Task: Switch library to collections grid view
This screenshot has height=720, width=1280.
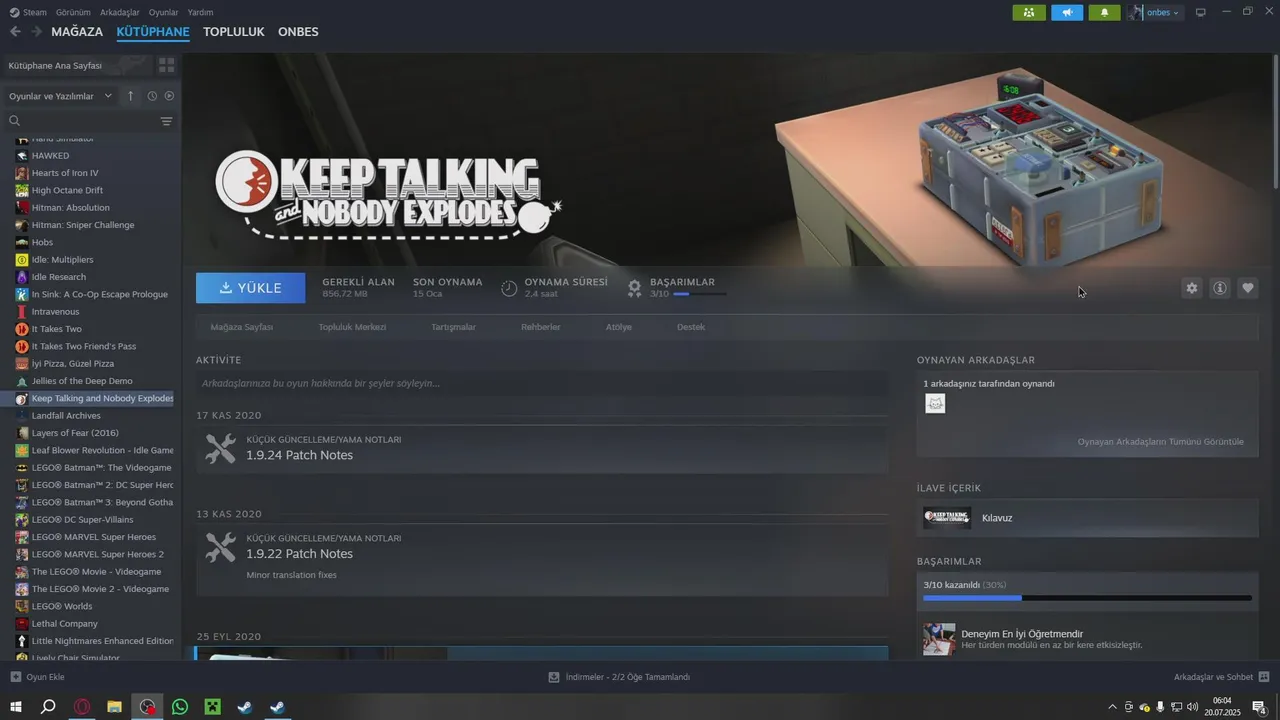Action: 166,65
